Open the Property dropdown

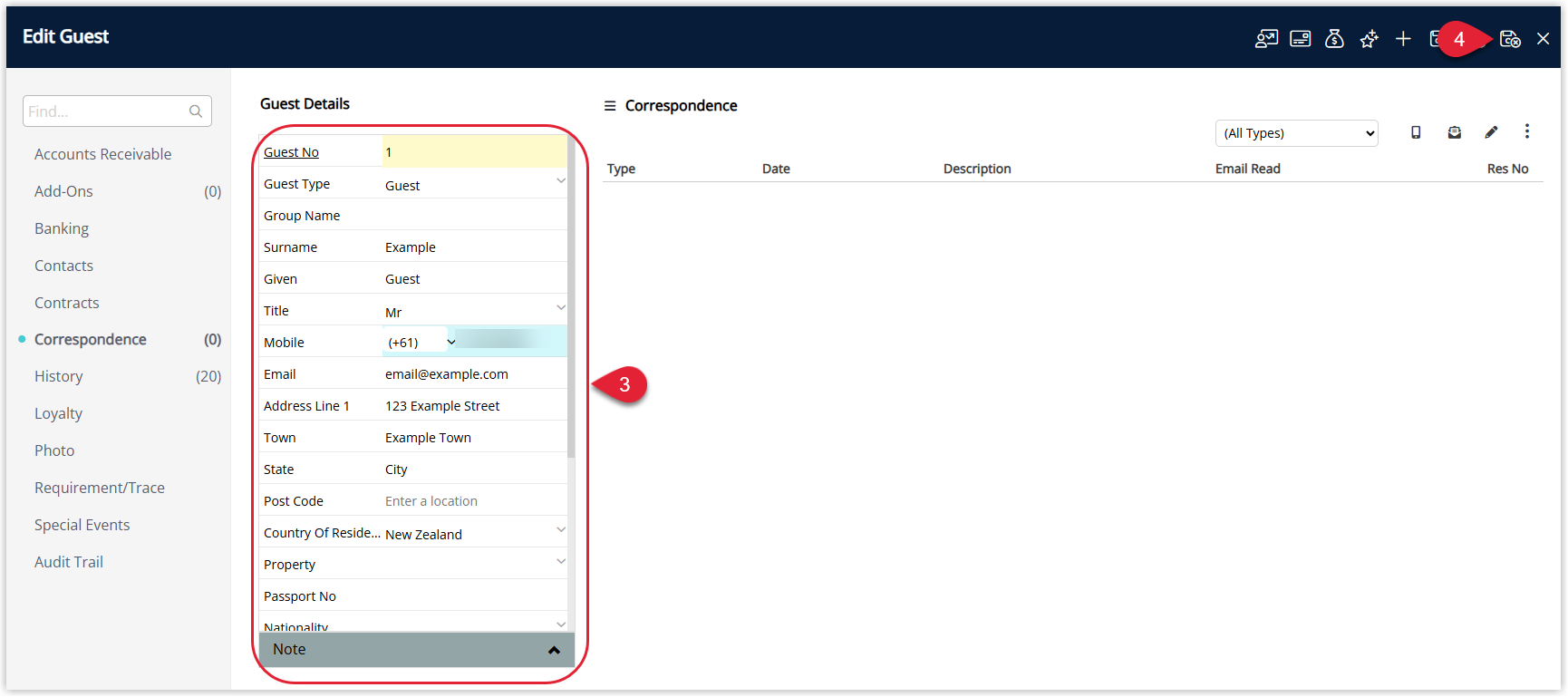[x=561, y=562]
